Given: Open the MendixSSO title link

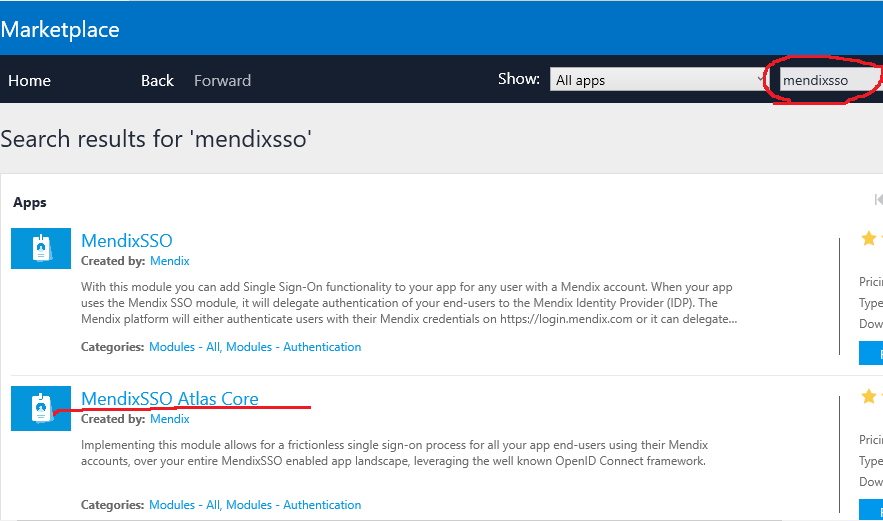Looking at the screenshot, I should pos(127,241).
